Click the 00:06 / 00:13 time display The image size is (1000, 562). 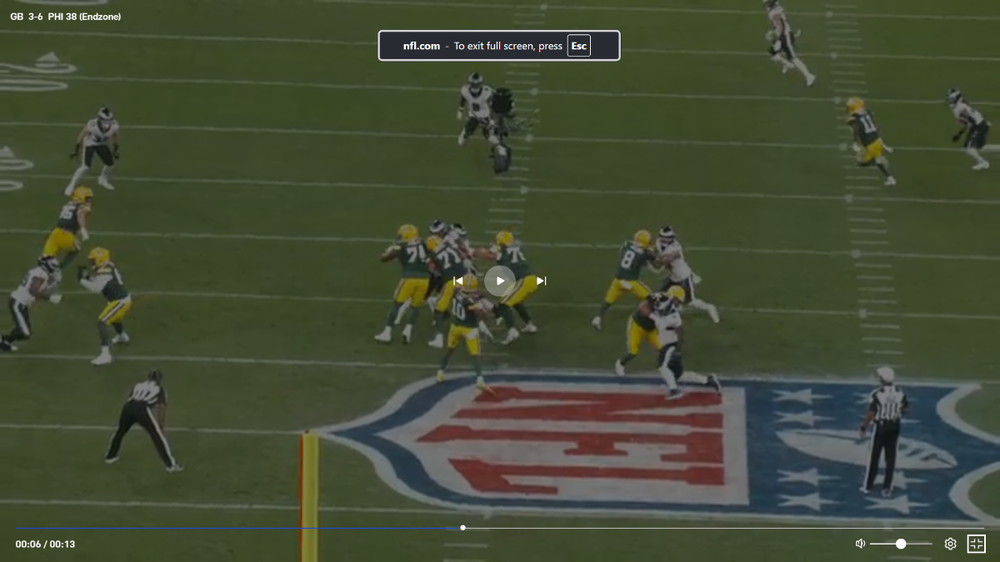[x=45, y=544]
